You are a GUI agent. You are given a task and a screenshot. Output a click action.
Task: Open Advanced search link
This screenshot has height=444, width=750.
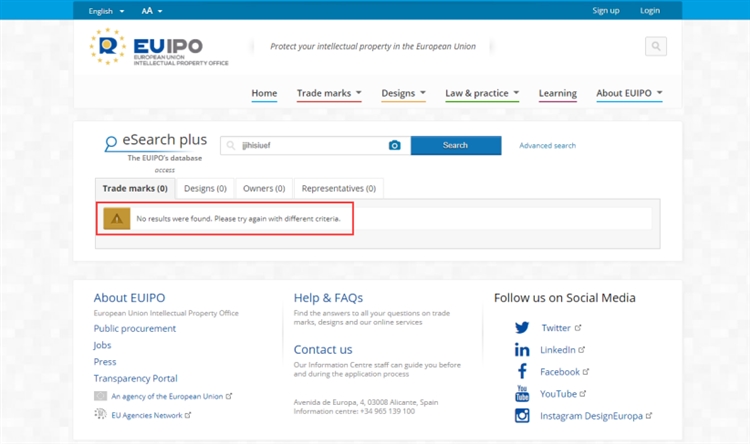[x=548, y=145]
